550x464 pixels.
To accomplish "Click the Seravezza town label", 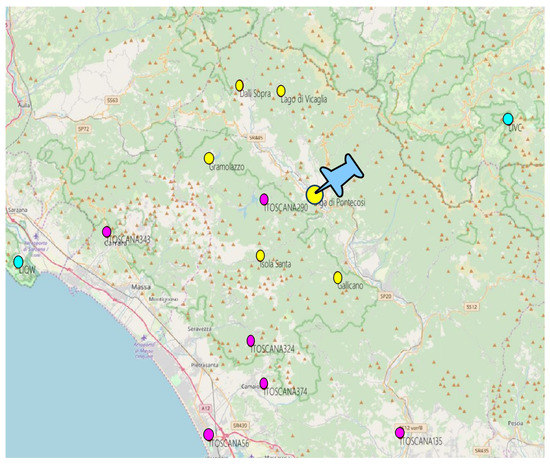I will click(x=199, y=329).
